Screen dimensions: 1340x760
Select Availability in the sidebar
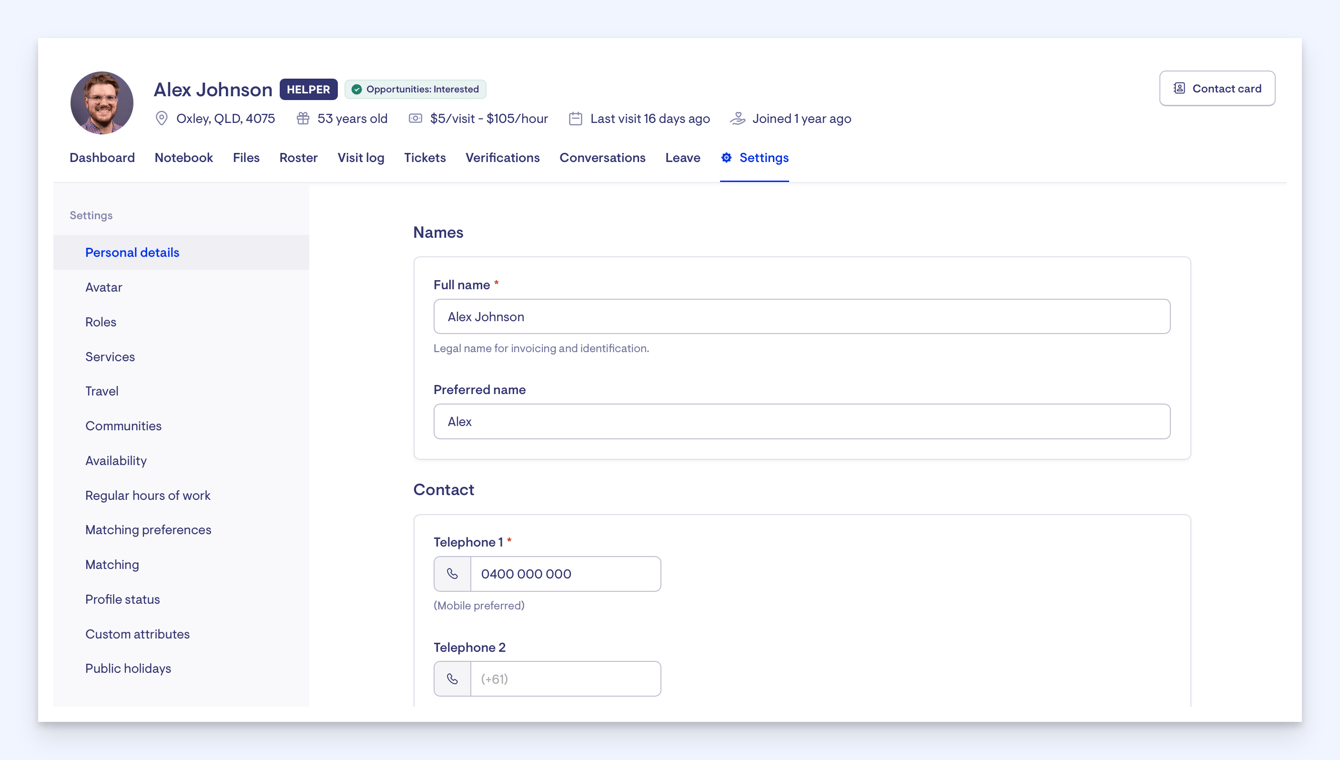(x=181, y=460)
